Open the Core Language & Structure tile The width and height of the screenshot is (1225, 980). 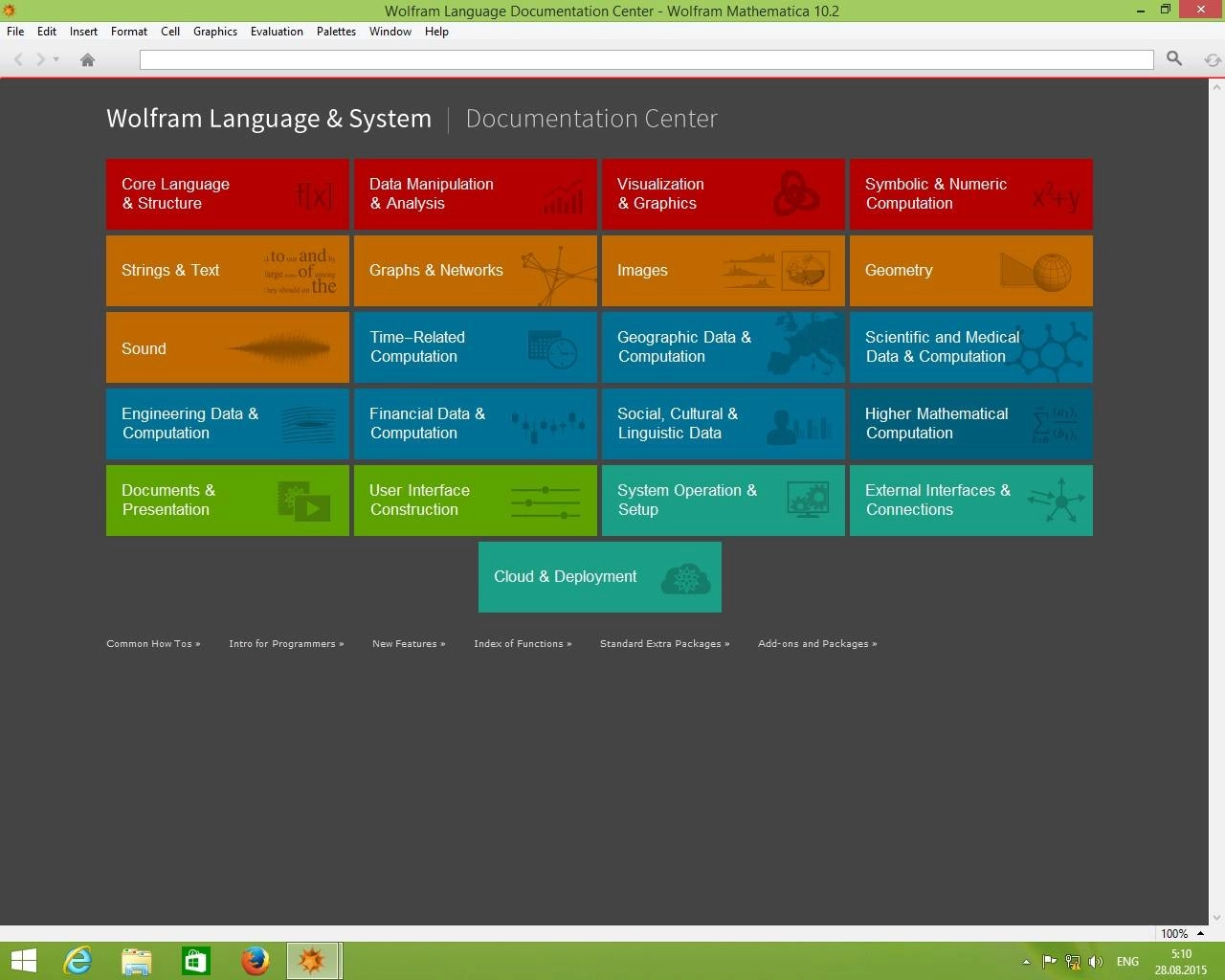pos(228,194)
